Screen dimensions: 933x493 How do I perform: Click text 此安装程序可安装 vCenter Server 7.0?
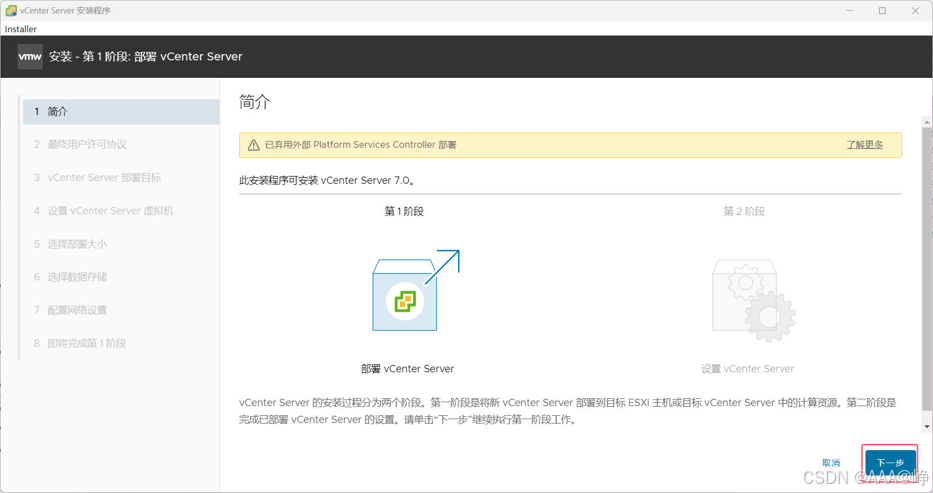point(327,180)
